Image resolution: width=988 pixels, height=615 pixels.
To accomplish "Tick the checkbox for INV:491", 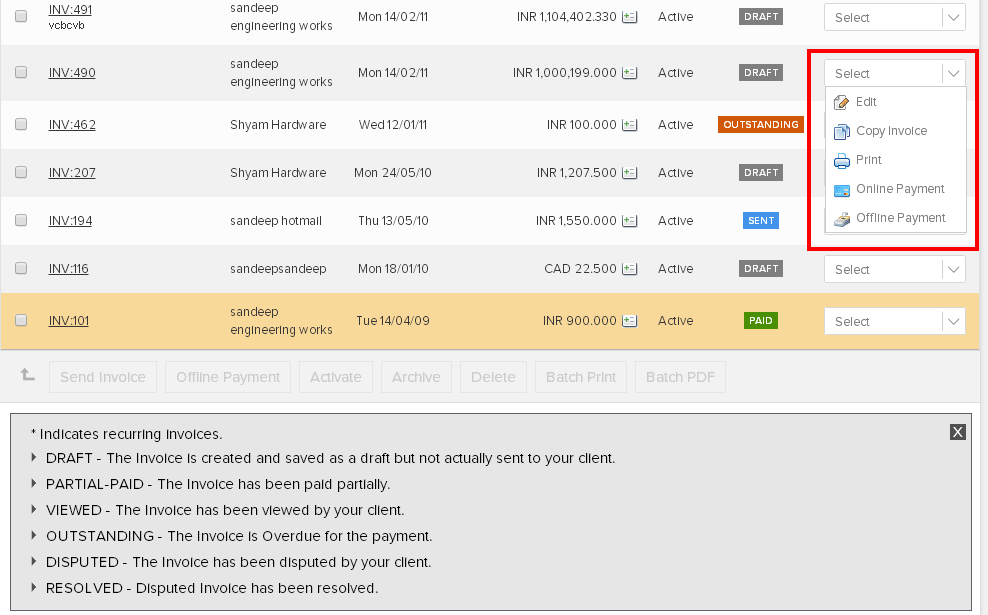I will tap(21, 16).
